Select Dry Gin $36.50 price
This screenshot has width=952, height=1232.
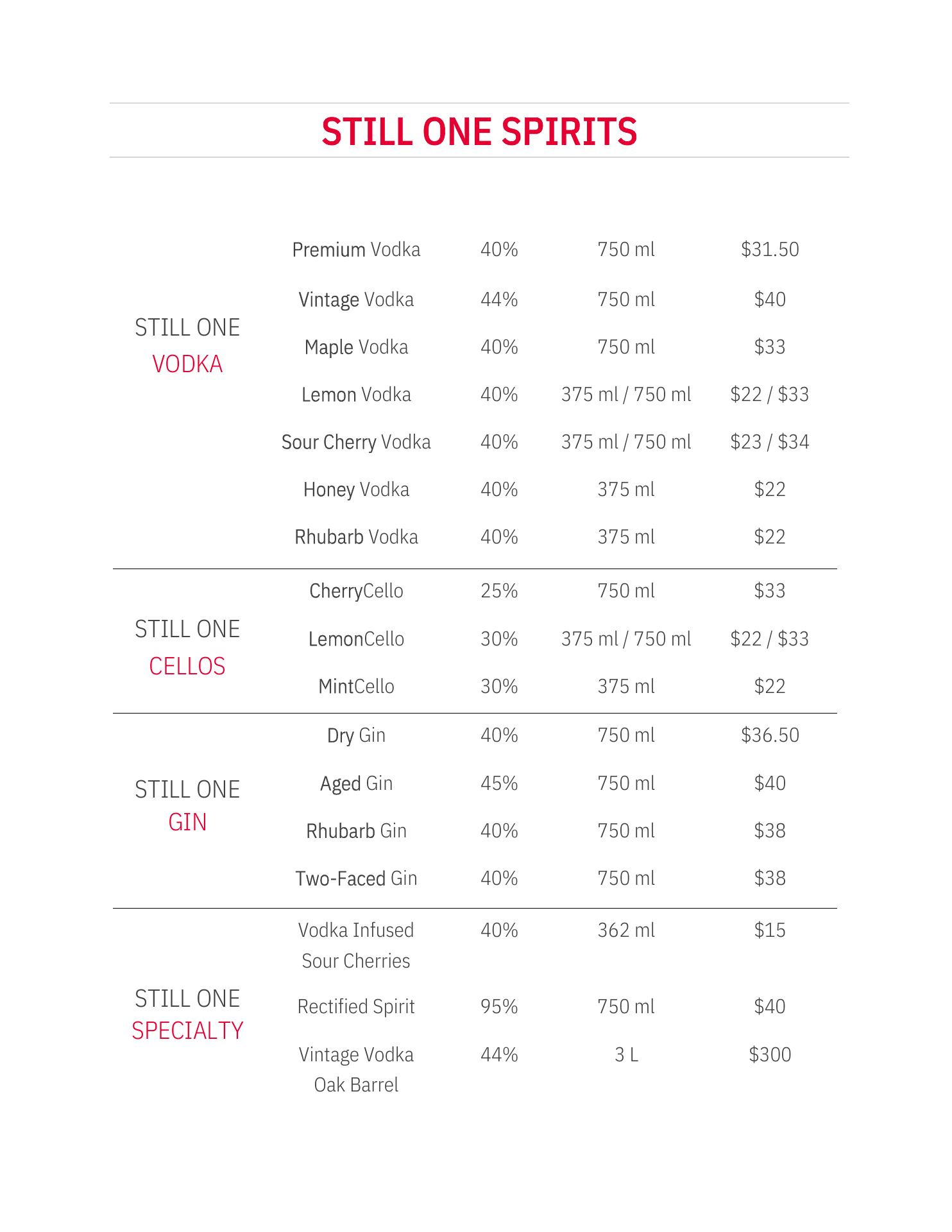point(770,735)
